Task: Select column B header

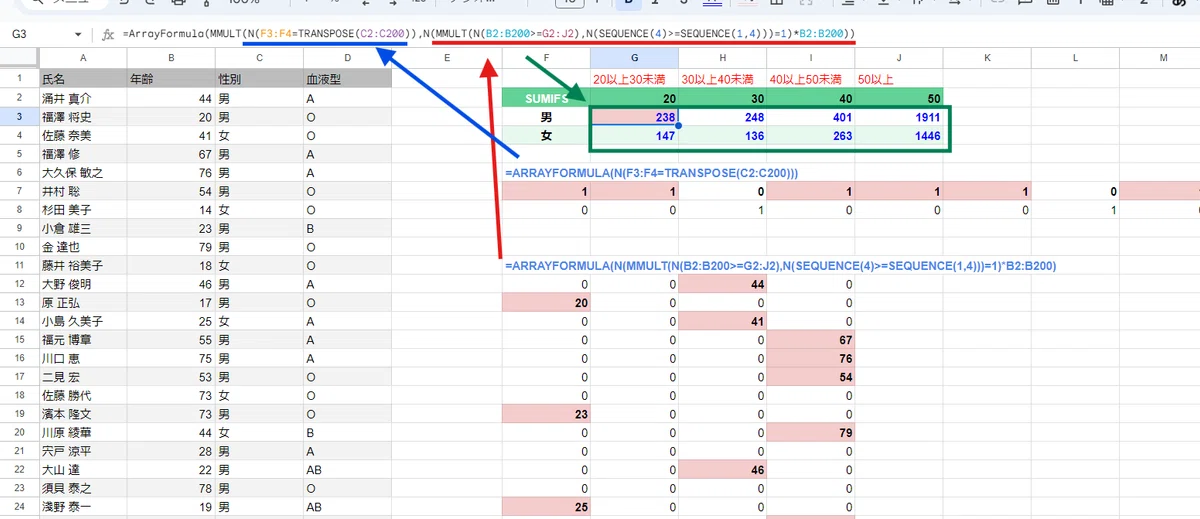Action: click(170, 58)
